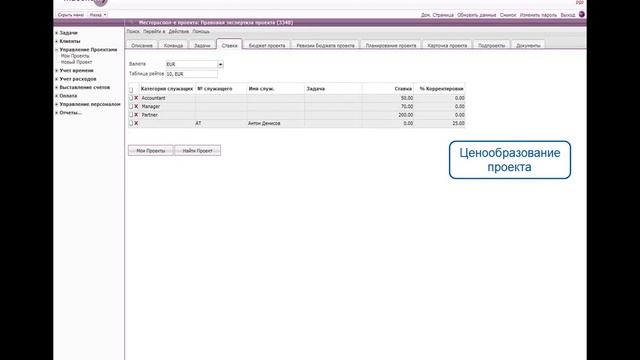Open the Валюта EUR dropdown
640x360 pixels.
click(x=220, y=64)
